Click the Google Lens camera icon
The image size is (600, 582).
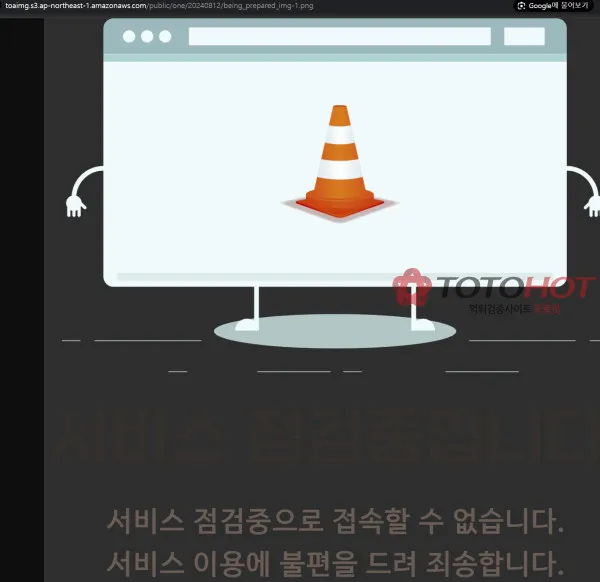coord(521,6)
